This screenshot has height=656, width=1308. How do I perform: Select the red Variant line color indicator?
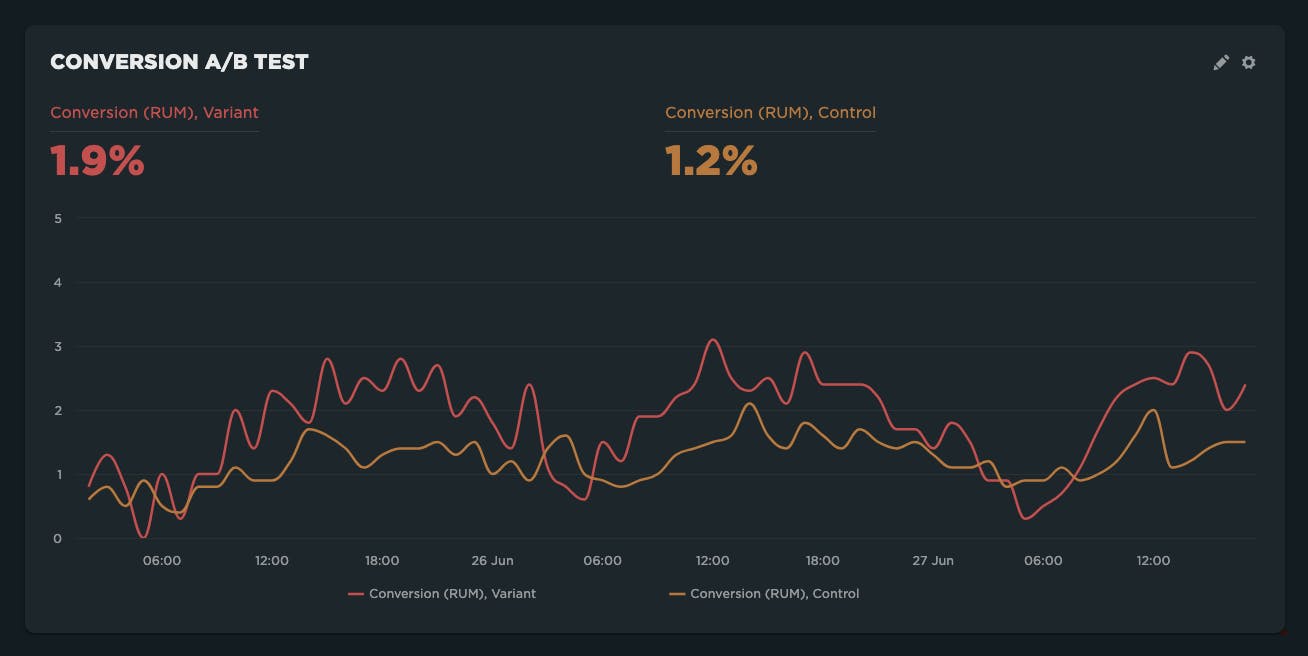click(x=356, y=593)
